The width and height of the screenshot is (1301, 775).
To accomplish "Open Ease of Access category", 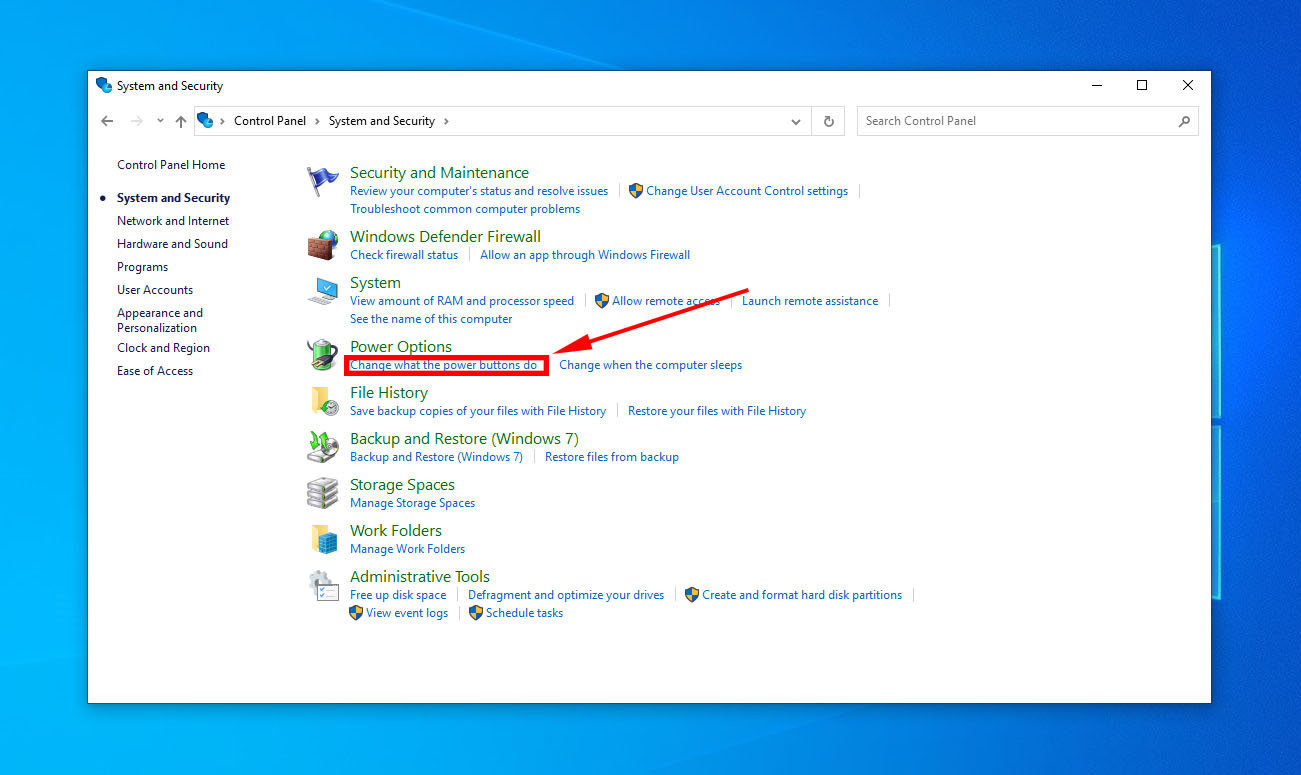I will pyautogui.click(x=155, y=371).
